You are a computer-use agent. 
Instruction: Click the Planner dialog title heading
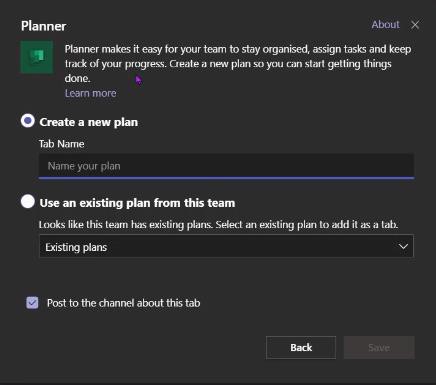[x=43, y=26]
